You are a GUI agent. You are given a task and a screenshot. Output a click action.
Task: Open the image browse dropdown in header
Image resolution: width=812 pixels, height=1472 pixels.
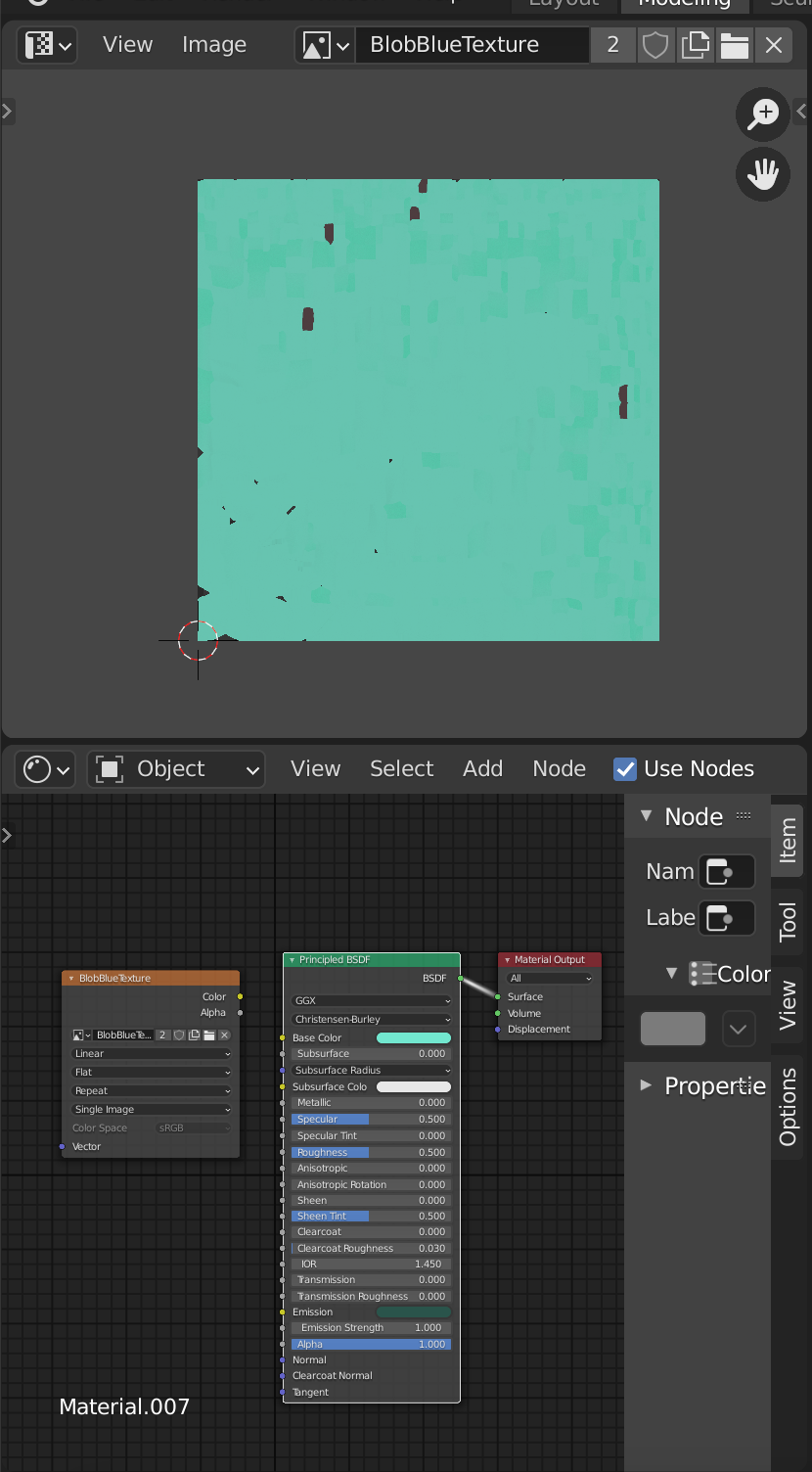click(x=326, y=45)
